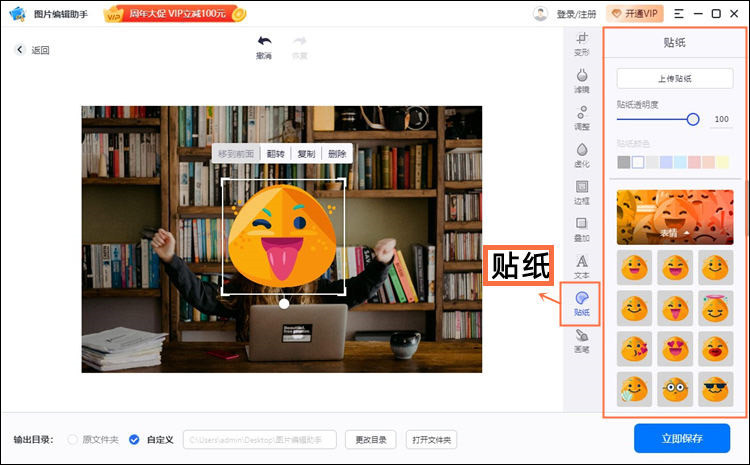Select the 边框 border tool
The width and height of the screenshot is (750, 465).
581,192
